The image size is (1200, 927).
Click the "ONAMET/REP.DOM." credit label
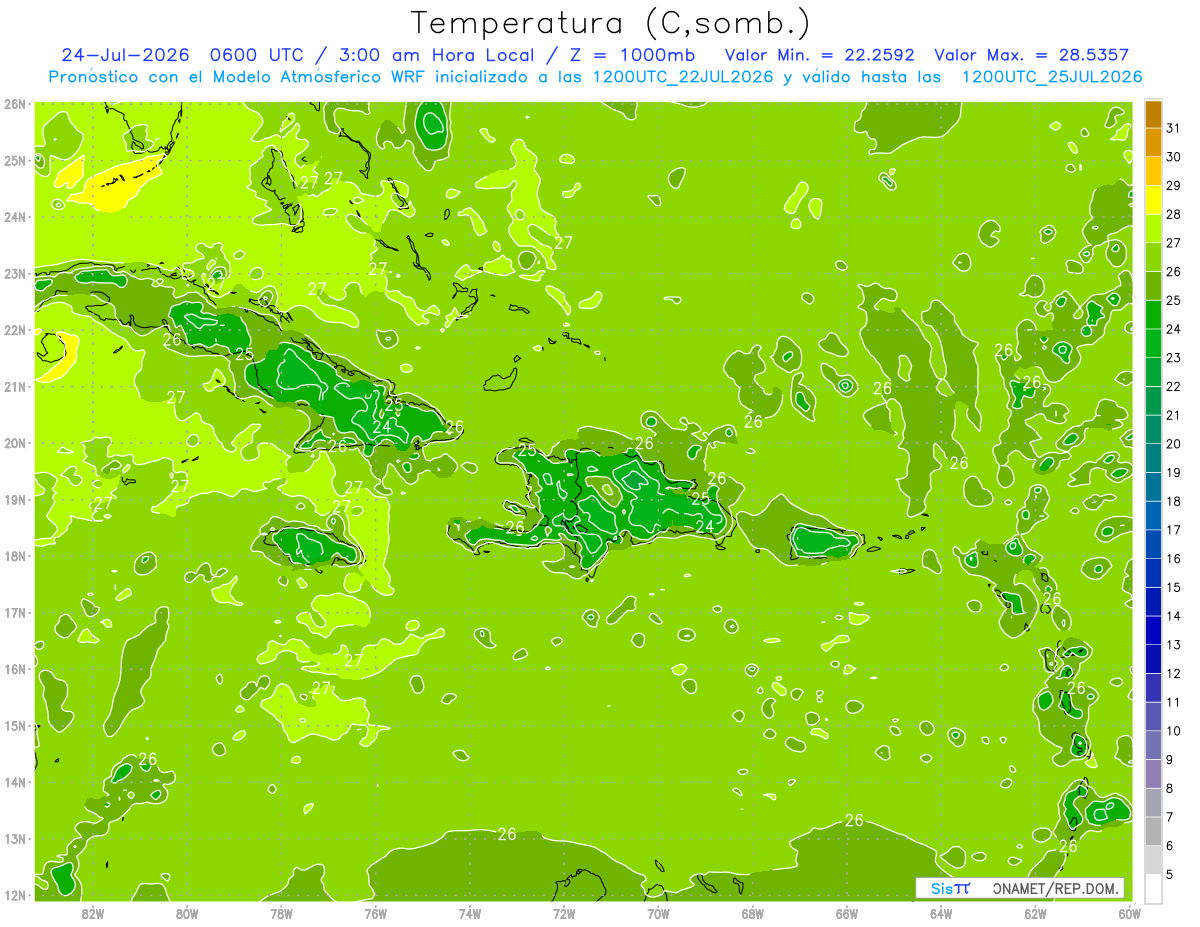click(x=1057, y=888)
